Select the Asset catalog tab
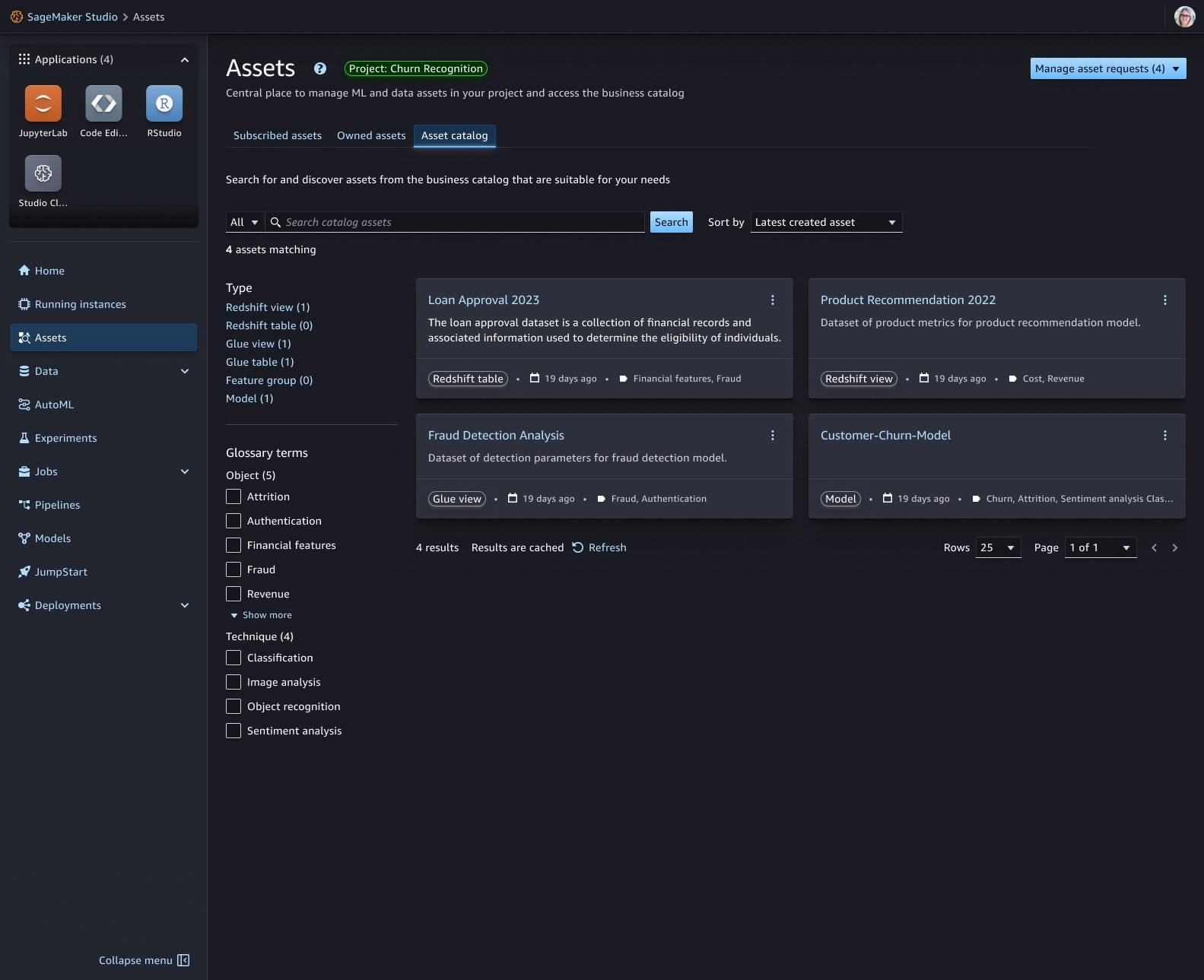1204x980 pixels. [x=455, y=135]
